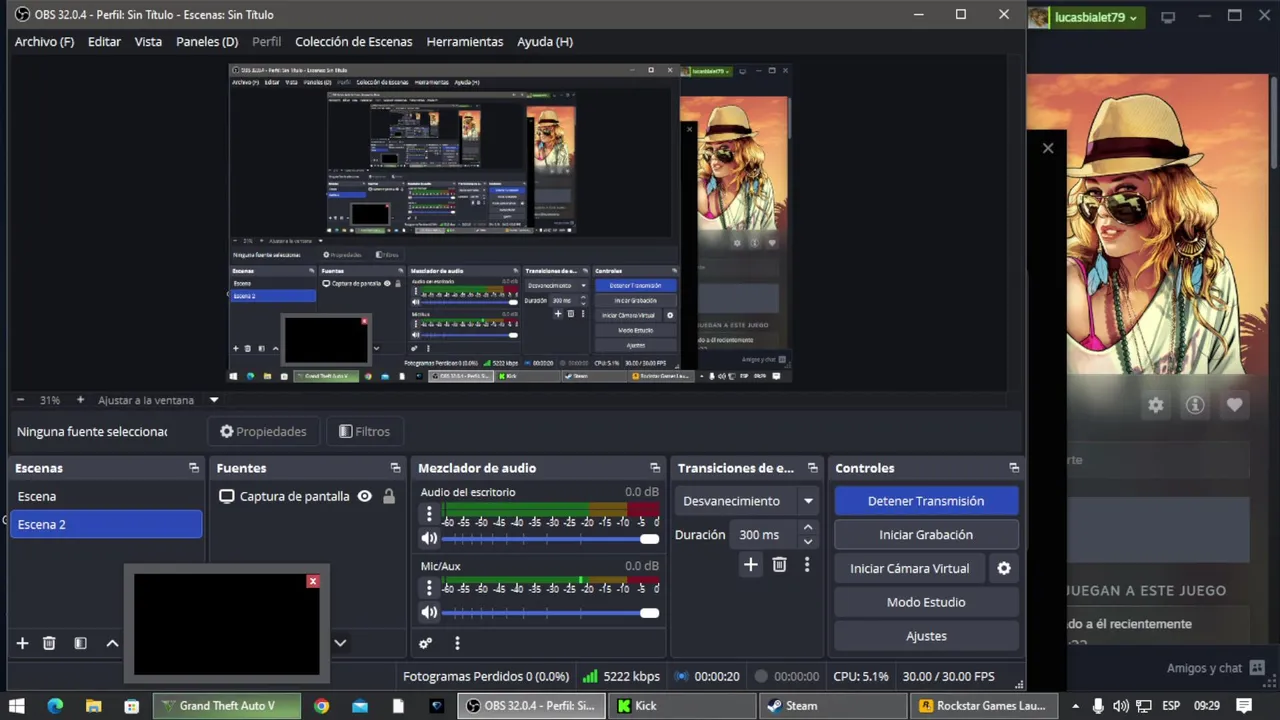Click Iniciar Cámara Virtual button
1280x720 pixels.
910,568
